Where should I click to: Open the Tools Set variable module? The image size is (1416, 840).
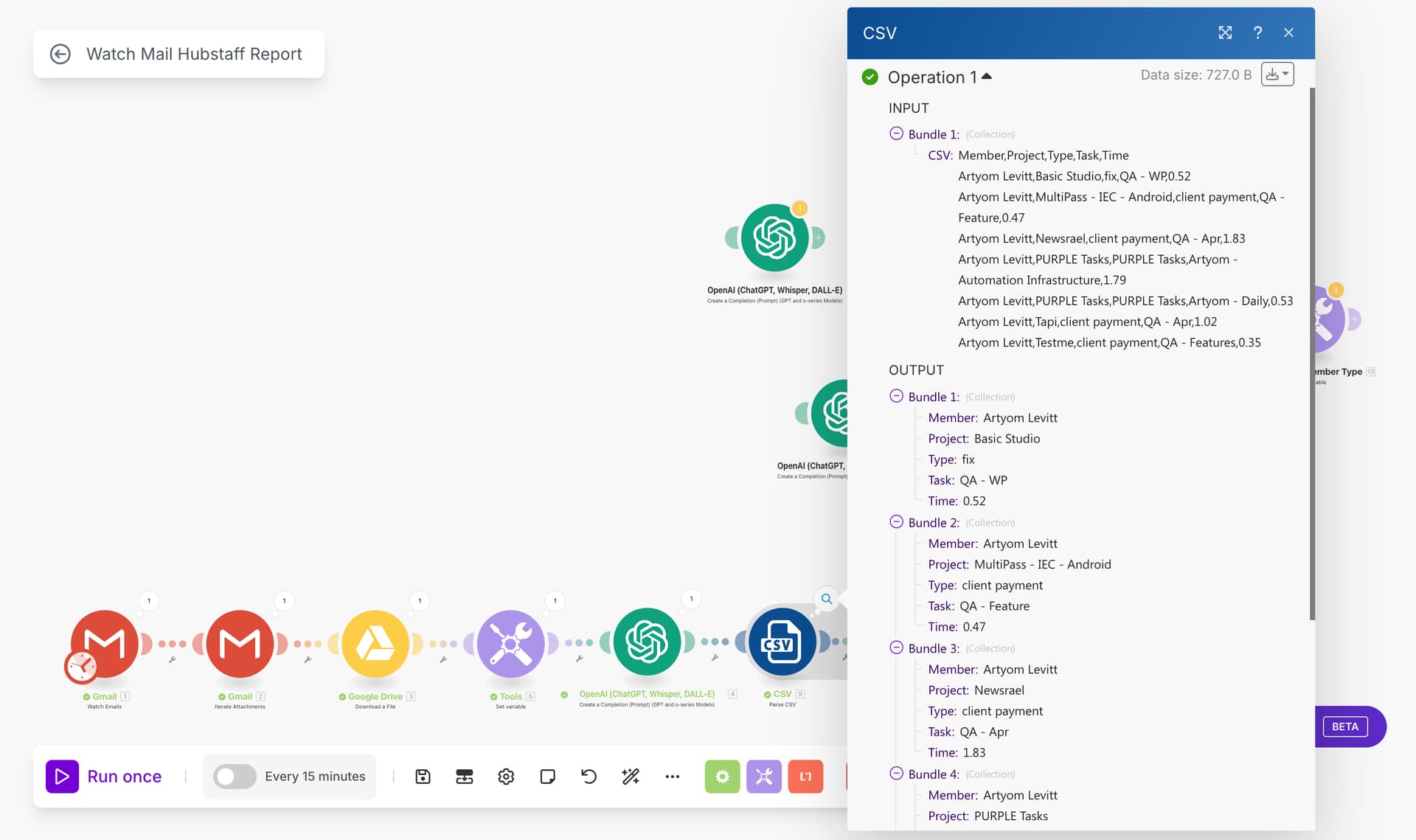click(x=510, y=643)
